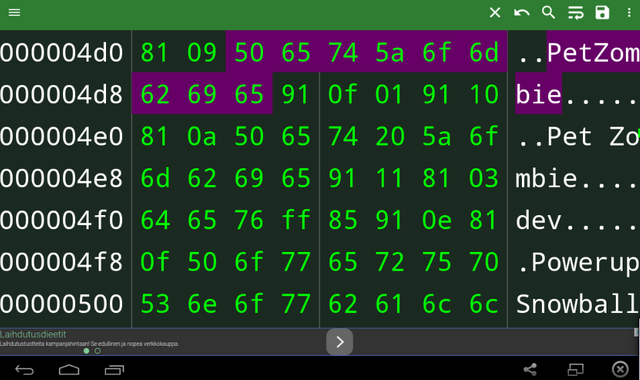Screen dimensions: 640x380
Task: Tap the Android home navigation button
Action: click(x=69, y=370)
